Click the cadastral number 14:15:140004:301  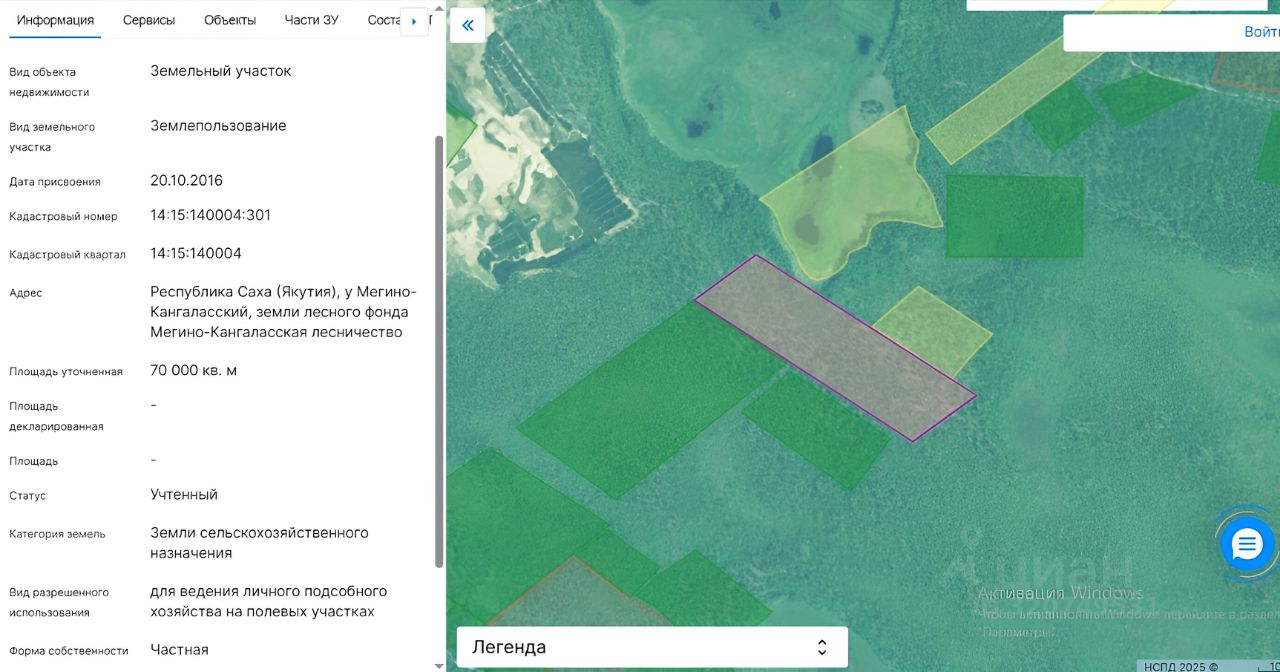(210, 215)
